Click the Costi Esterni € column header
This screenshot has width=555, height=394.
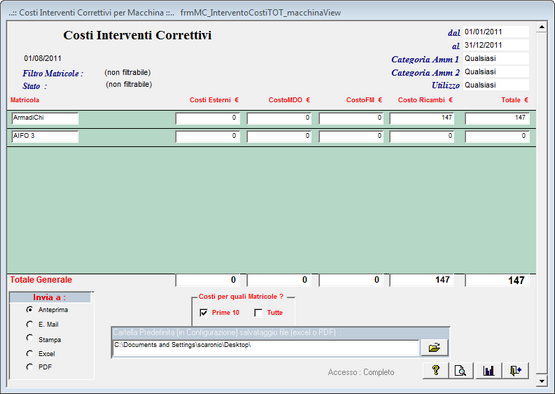pos(214,100)
